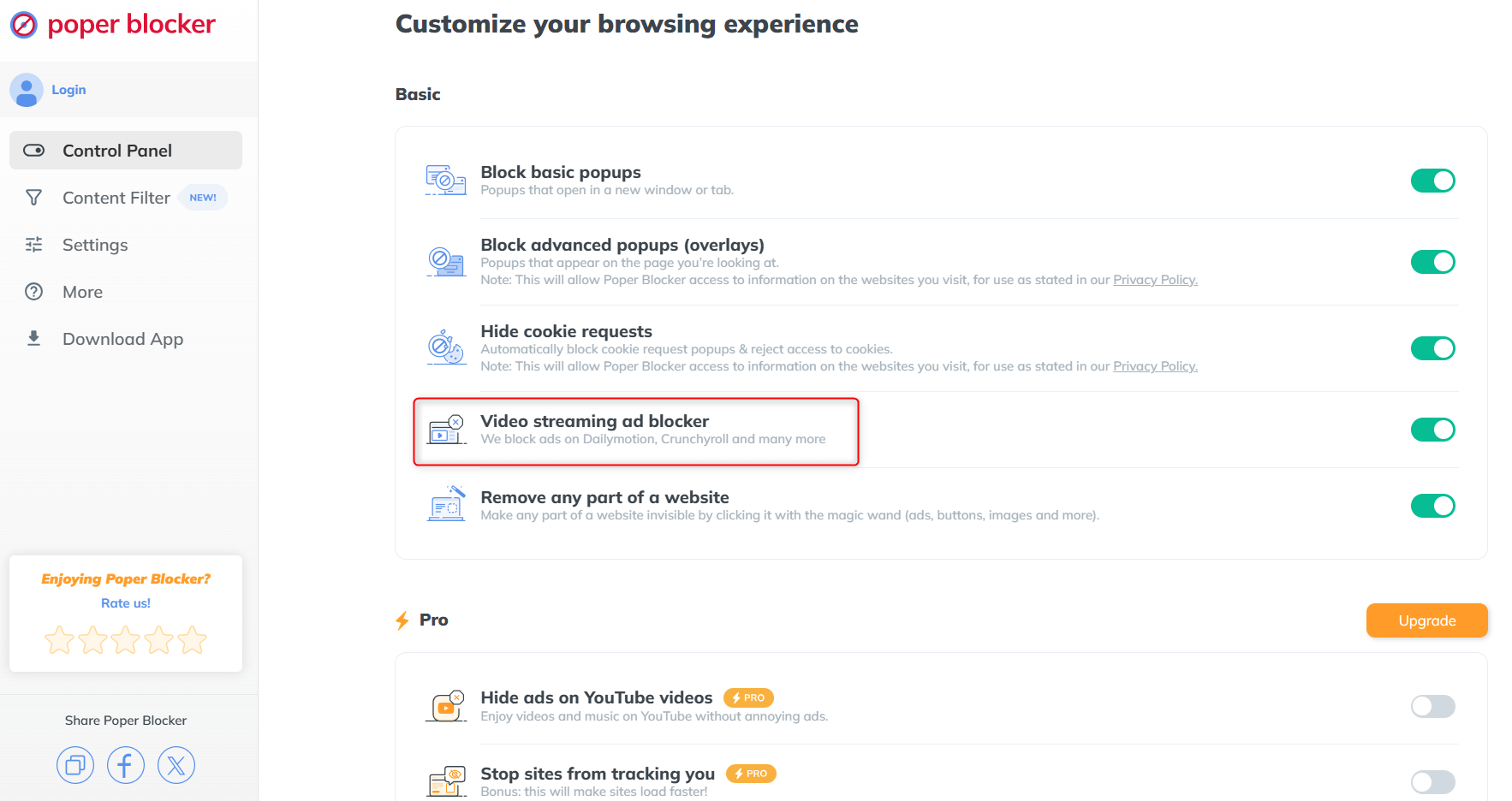Click the Login avatar icon
The width and height of the screenshot is (1512, 801).
click(27, 89)
